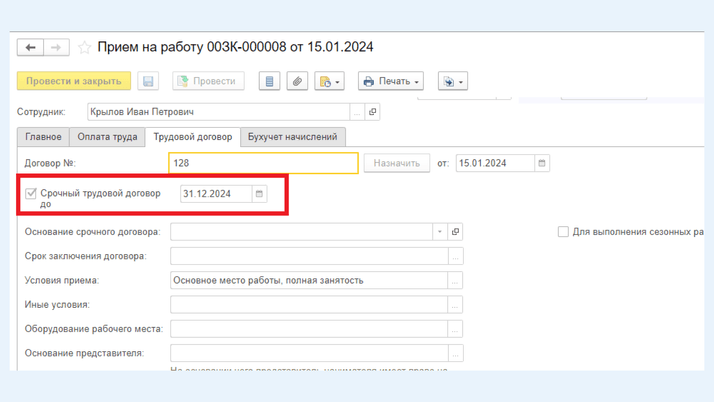Image resolution: width=714 pixels, height=402 pixels.
Task: Click the Иные условия field
Action: click(309, 305)
